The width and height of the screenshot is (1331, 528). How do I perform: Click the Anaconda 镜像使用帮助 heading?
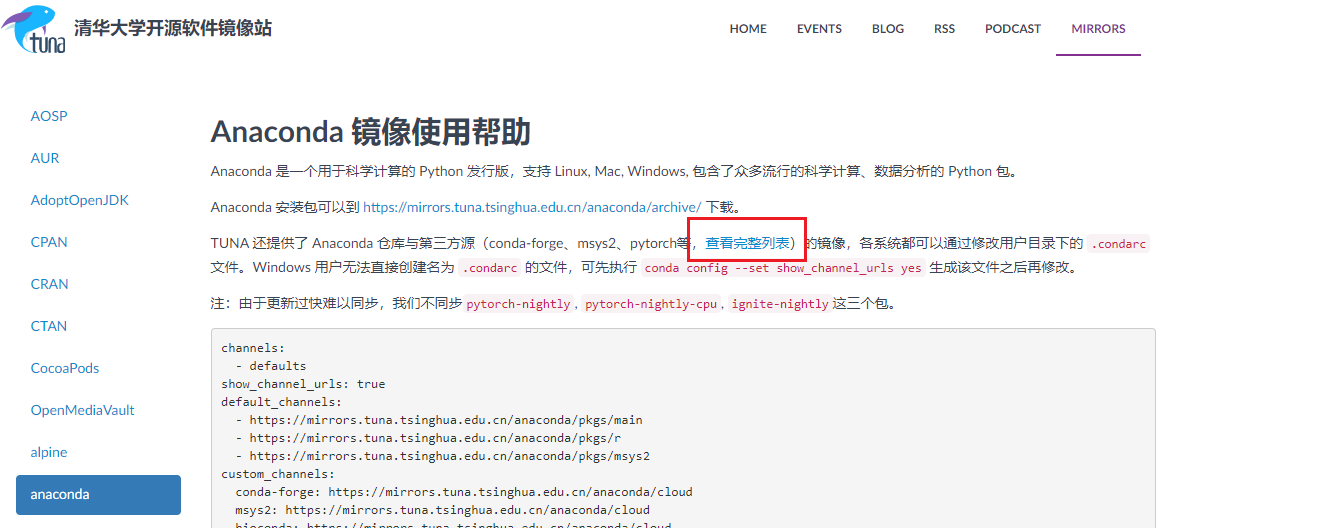click(370, 132)
